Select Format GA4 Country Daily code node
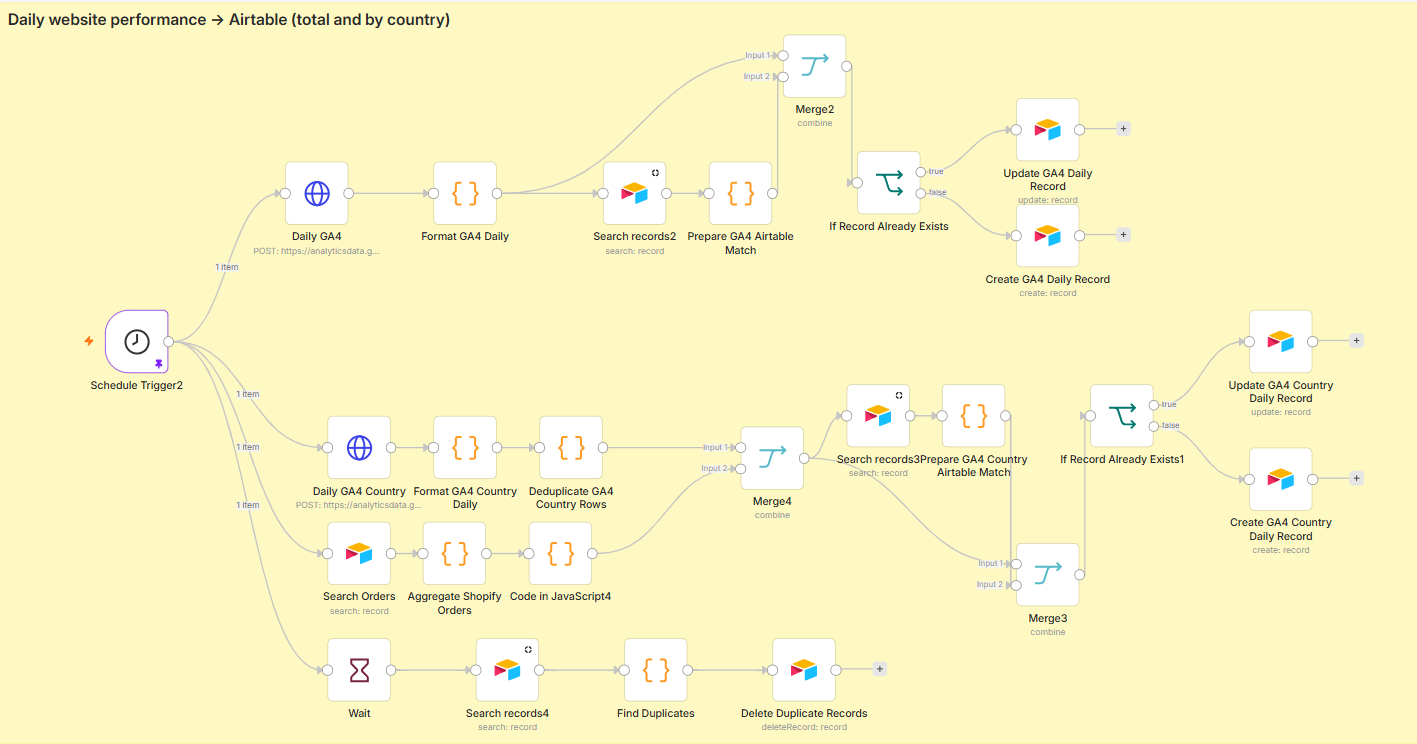Image resolution: width=1417 pixels, height=744 pixels. [x=465, y=448]
